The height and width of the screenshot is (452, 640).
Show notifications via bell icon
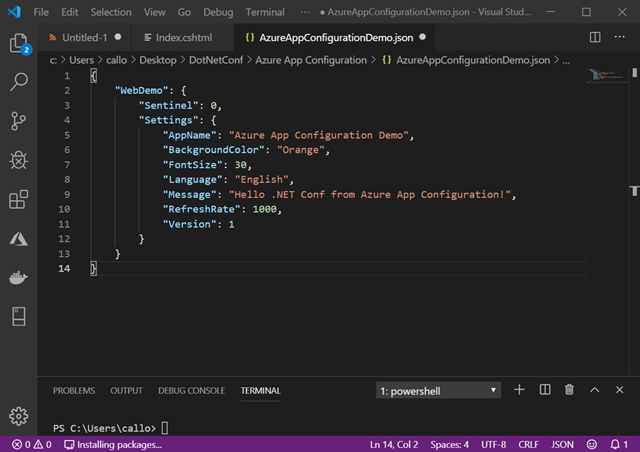click(x=619, y=444)
